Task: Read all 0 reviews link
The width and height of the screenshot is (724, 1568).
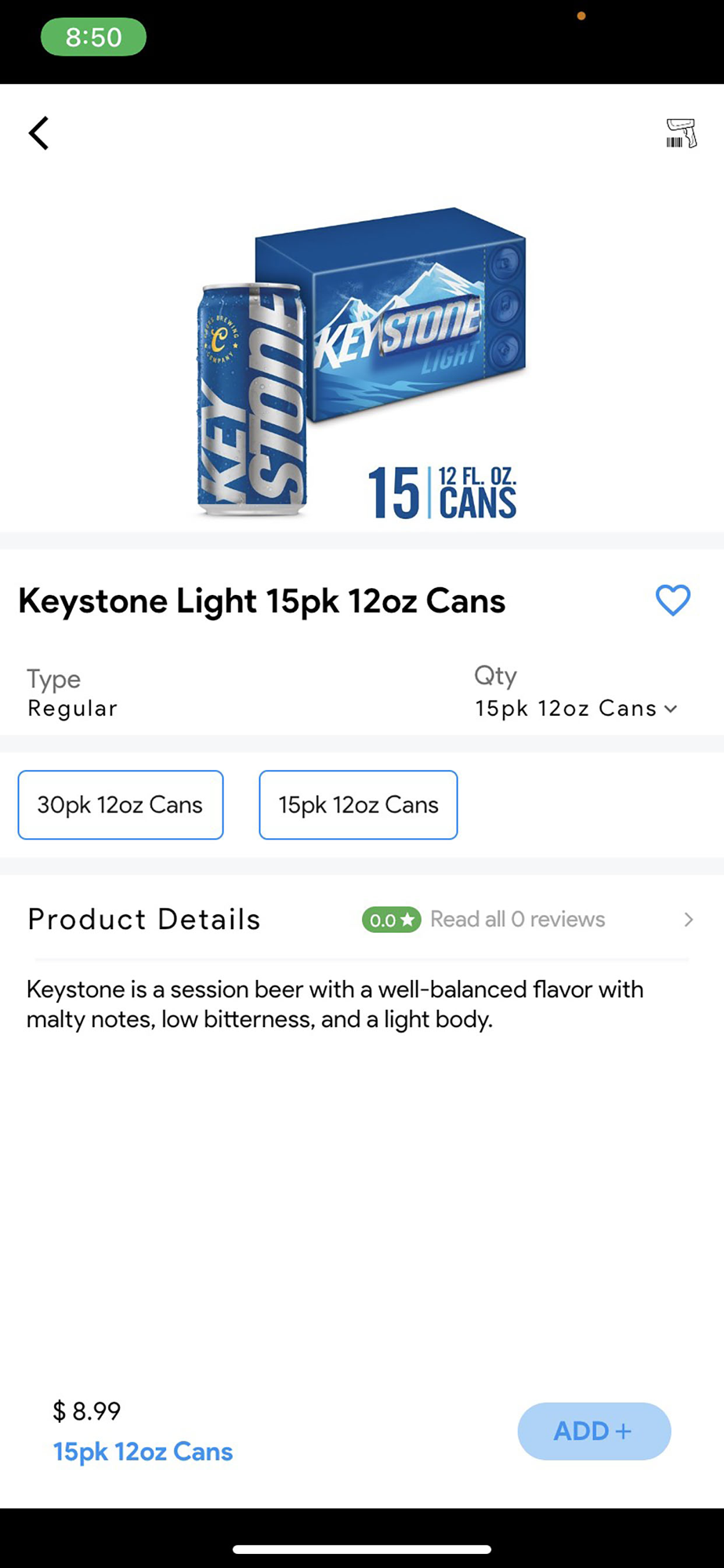Action: pyautogui.click(x=517, y=919)
